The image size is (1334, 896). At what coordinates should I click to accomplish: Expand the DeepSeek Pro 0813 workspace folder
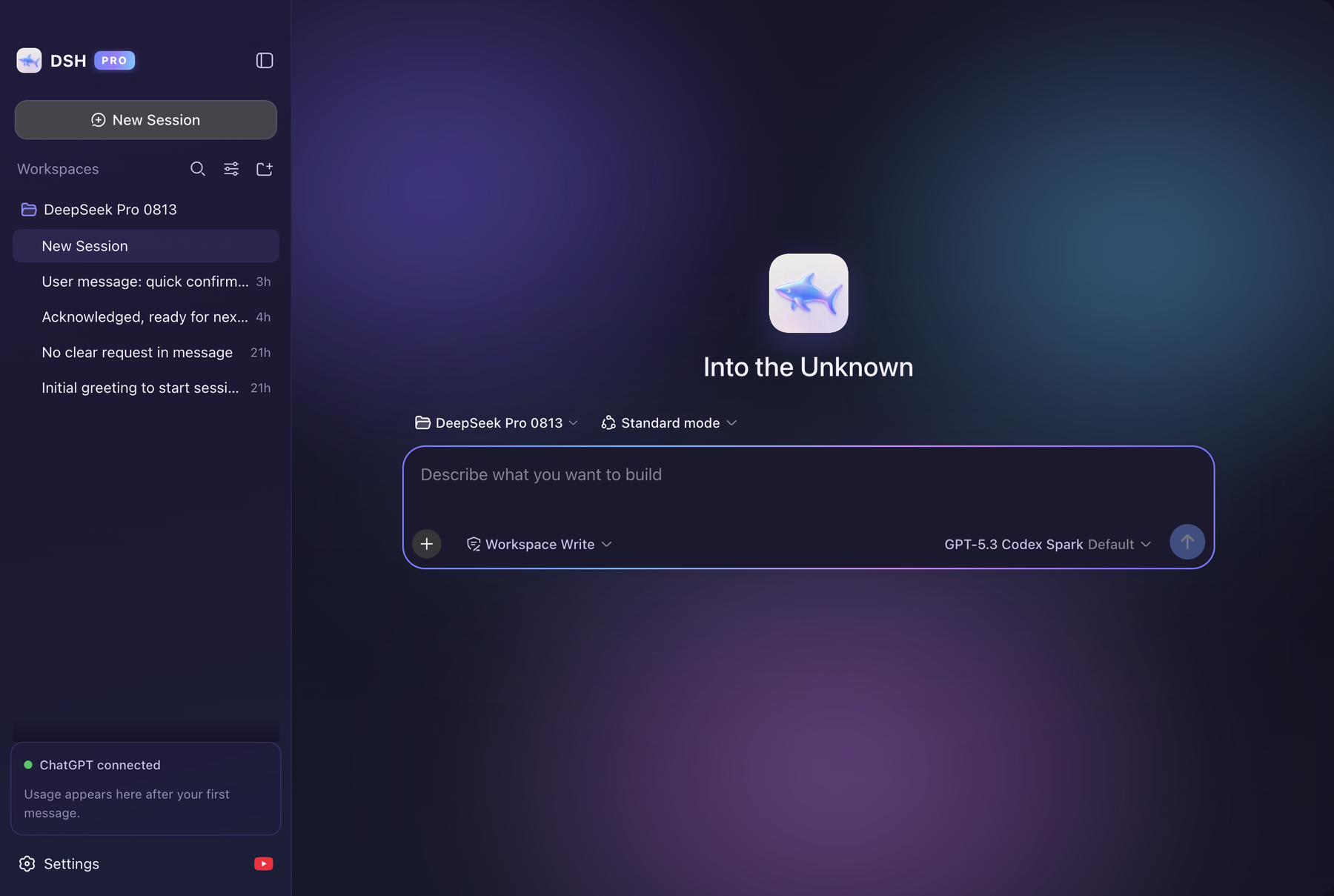[x=99, y=210]
